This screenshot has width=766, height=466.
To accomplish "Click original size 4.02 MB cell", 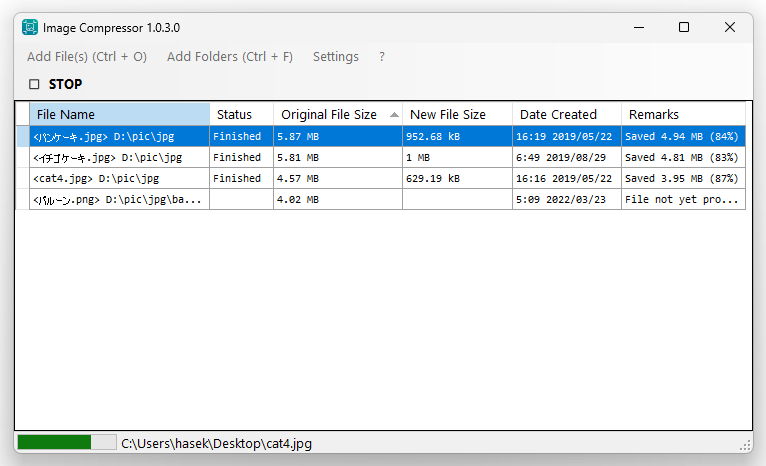I will point(338,199).
